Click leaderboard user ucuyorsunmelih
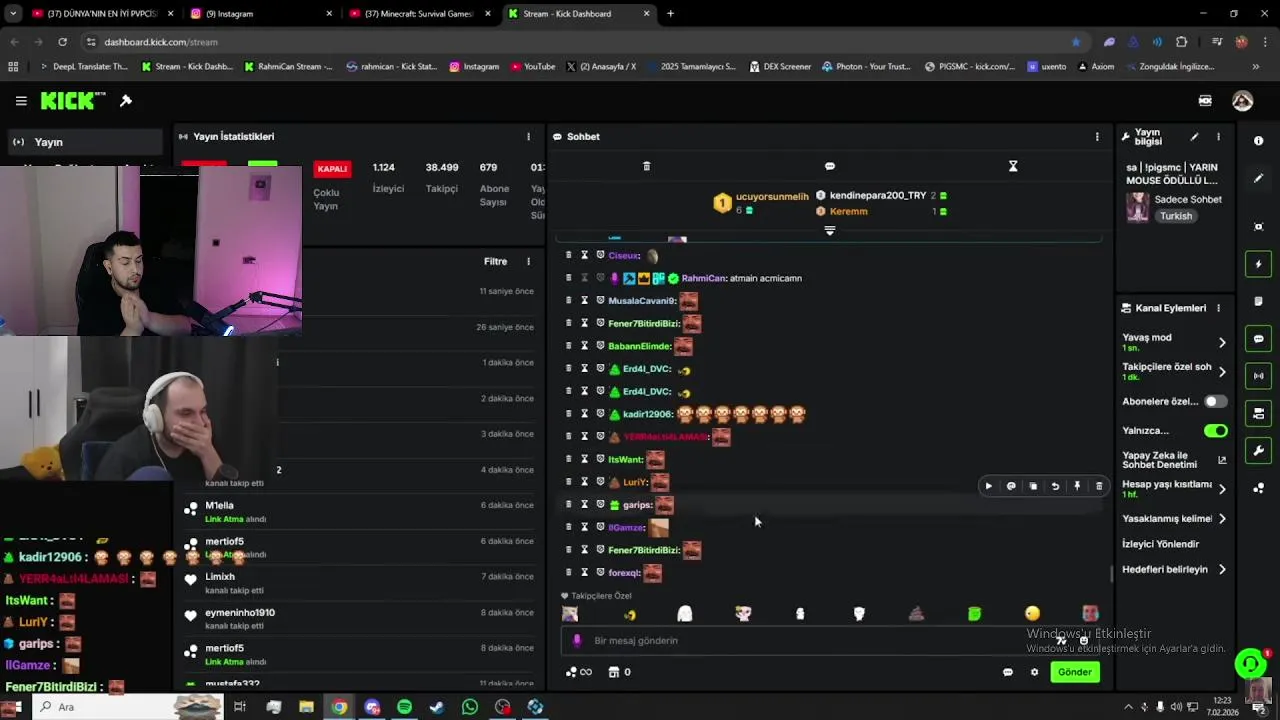 point(772,197)
